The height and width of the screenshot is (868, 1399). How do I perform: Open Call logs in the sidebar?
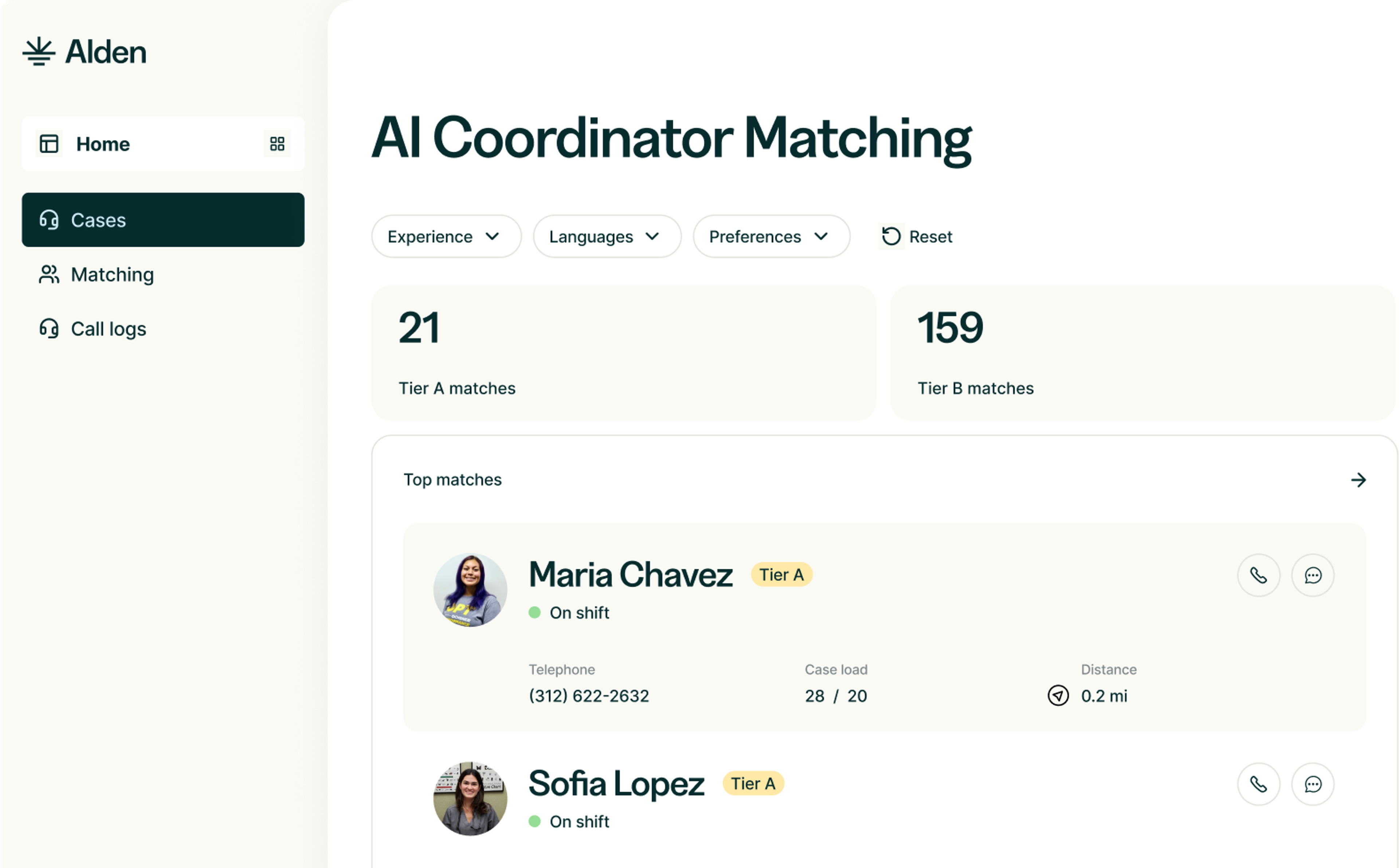pyautogui.click(x=163, y=329)
